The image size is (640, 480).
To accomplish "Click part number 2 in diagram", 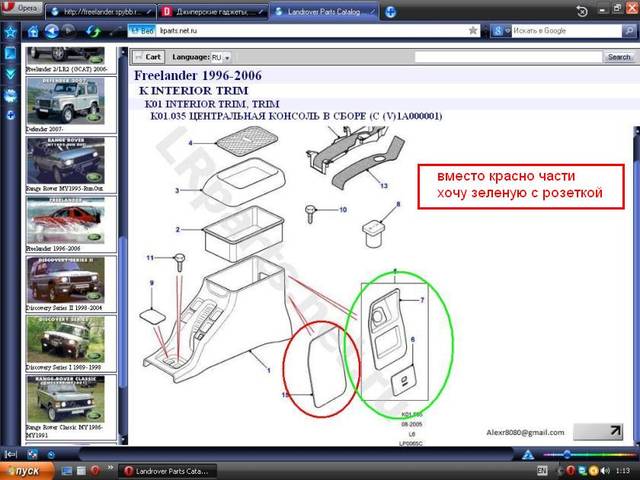I will click(178, 230).
